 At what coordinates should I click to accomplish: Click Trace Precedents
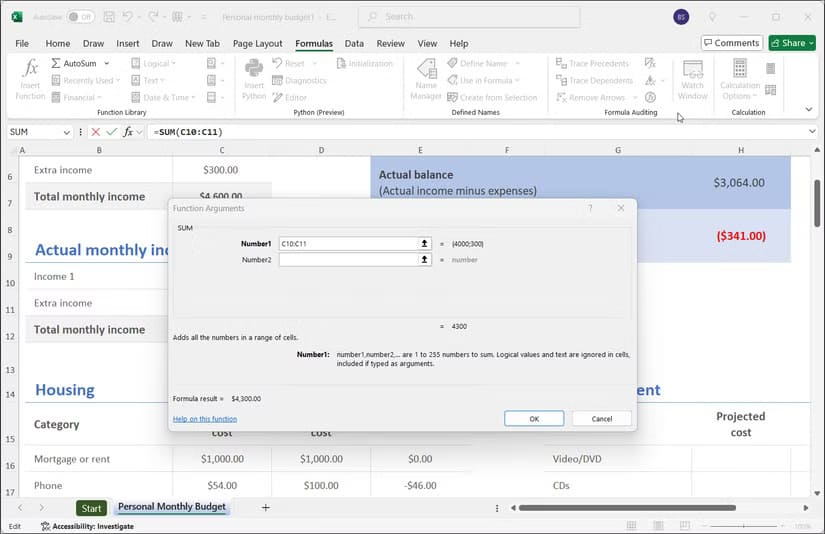pyautogui.click(x=592, y=63)
